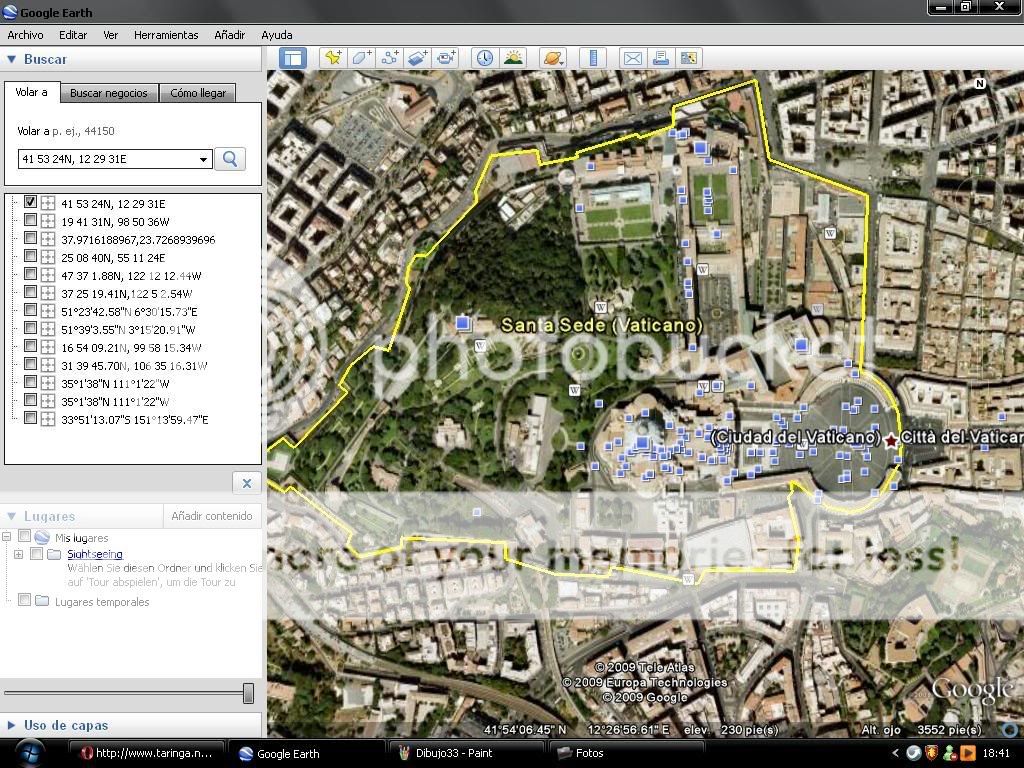Open the Ayuda menu
Image resolution: width=1024 pixels, height=768 pixels.
click(277, 35)
